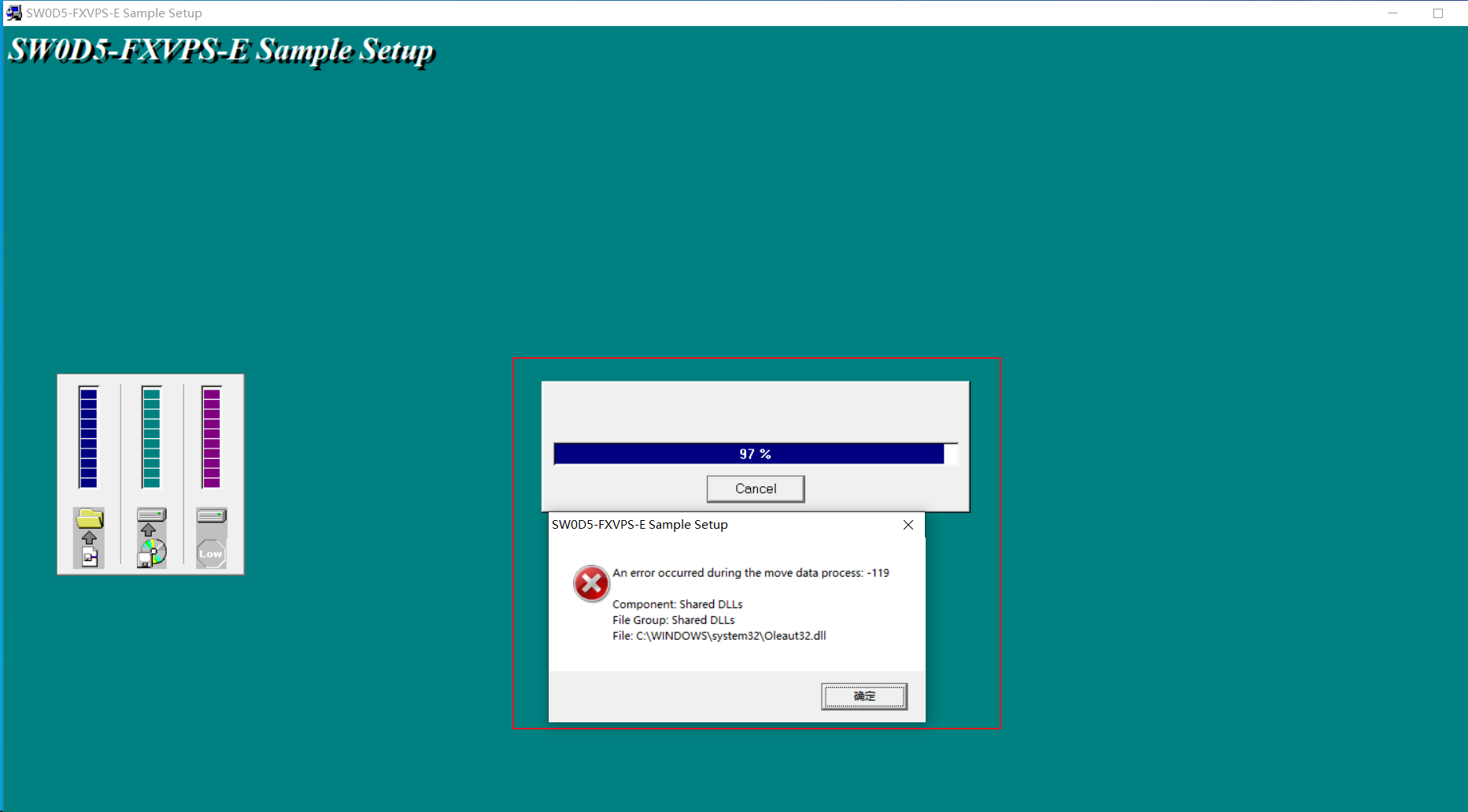1468x812 pixels.
Task: Click the yellow folder icon
Action: tap(90, 518)
